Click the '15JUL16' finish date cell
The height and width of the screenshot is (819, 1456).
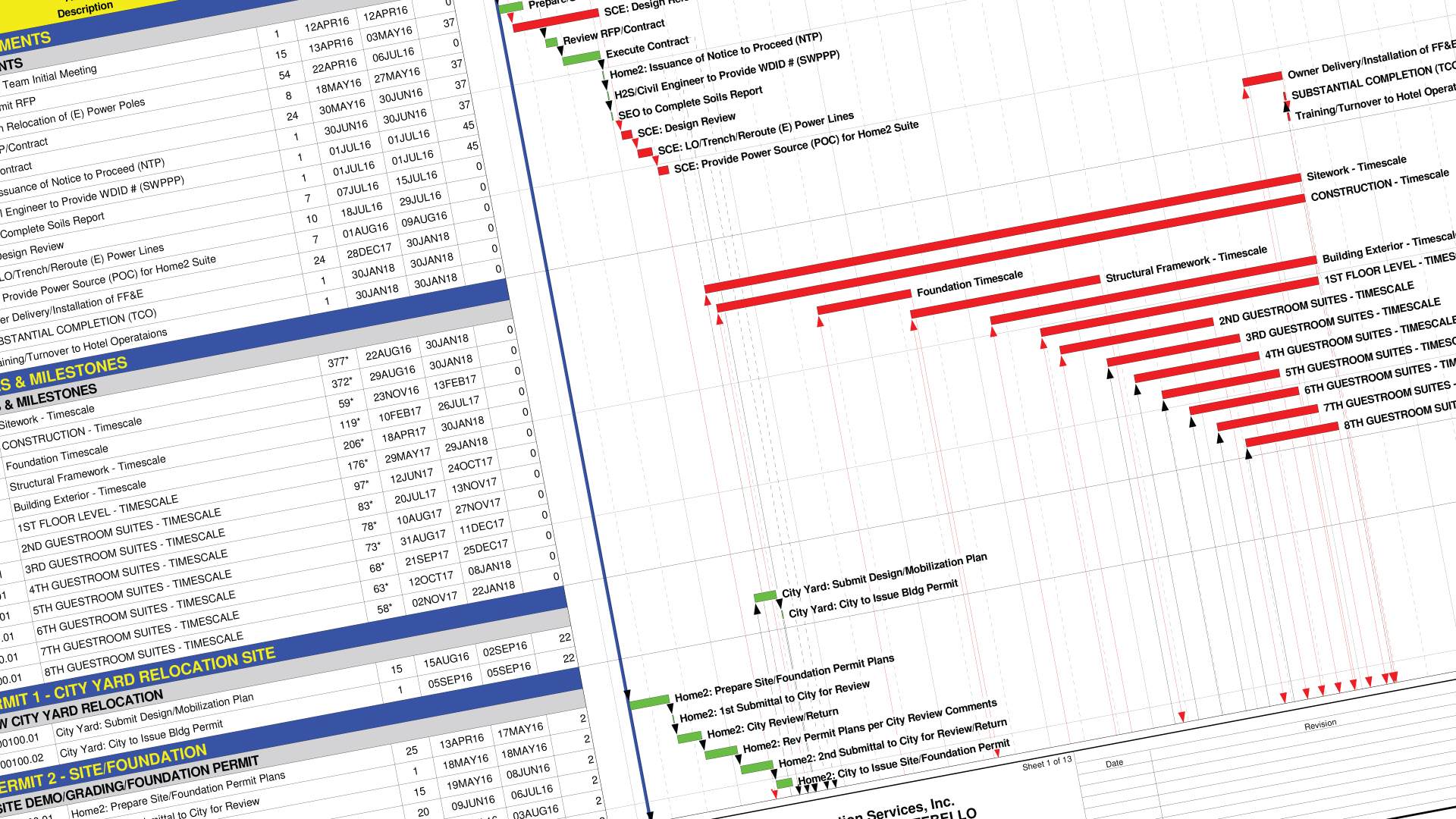[x=416, y=179]
